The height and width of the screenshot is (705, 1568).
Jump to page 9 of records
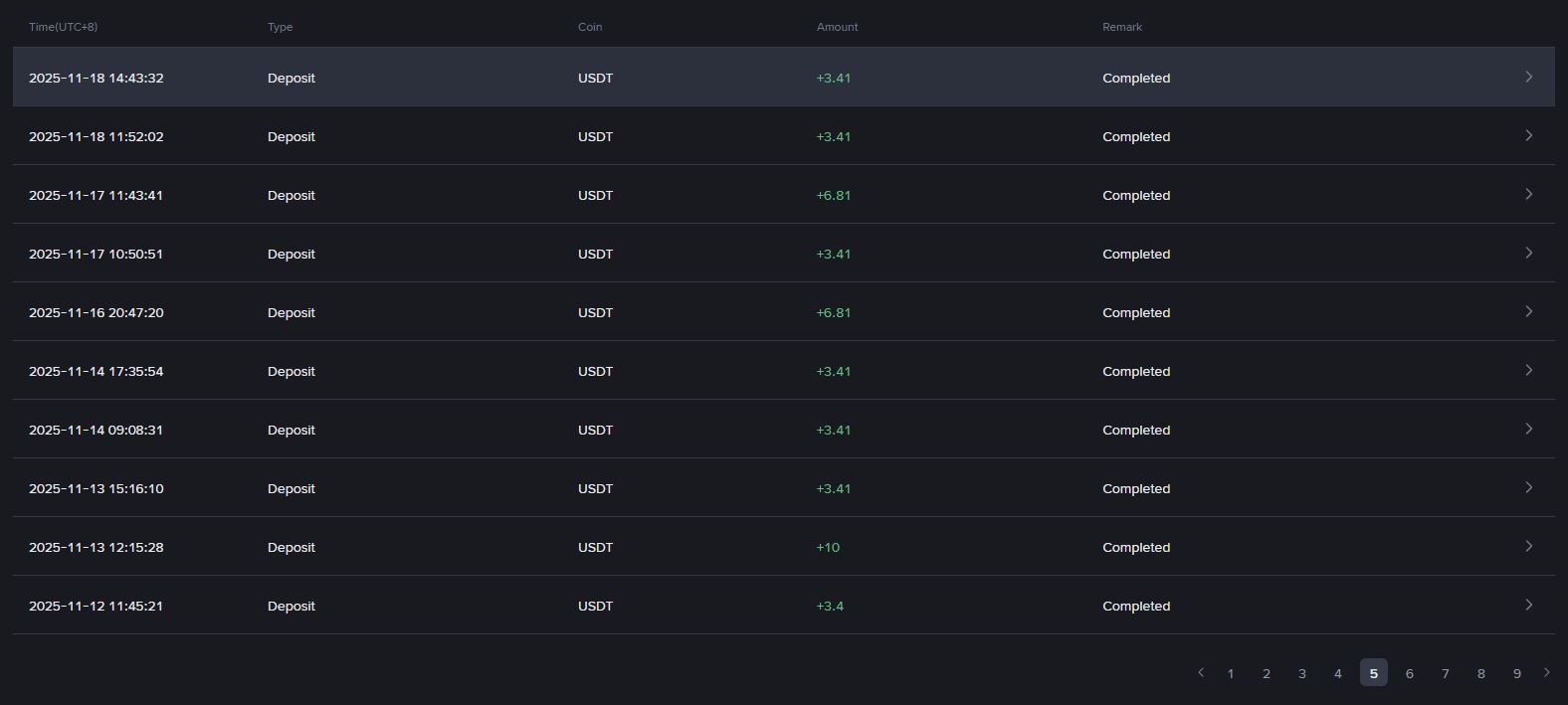pos(1517,673)
